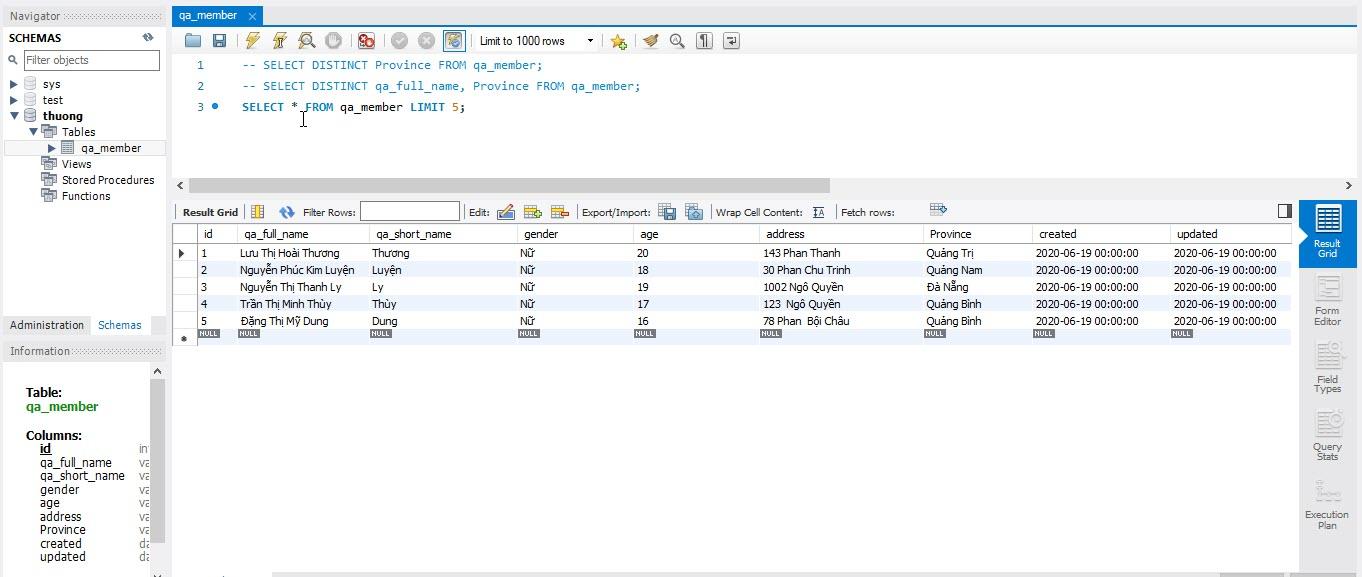Toggle Wrap Cell Content option
The height and width of the screenshot is (577, 1362).
[818, 212]
